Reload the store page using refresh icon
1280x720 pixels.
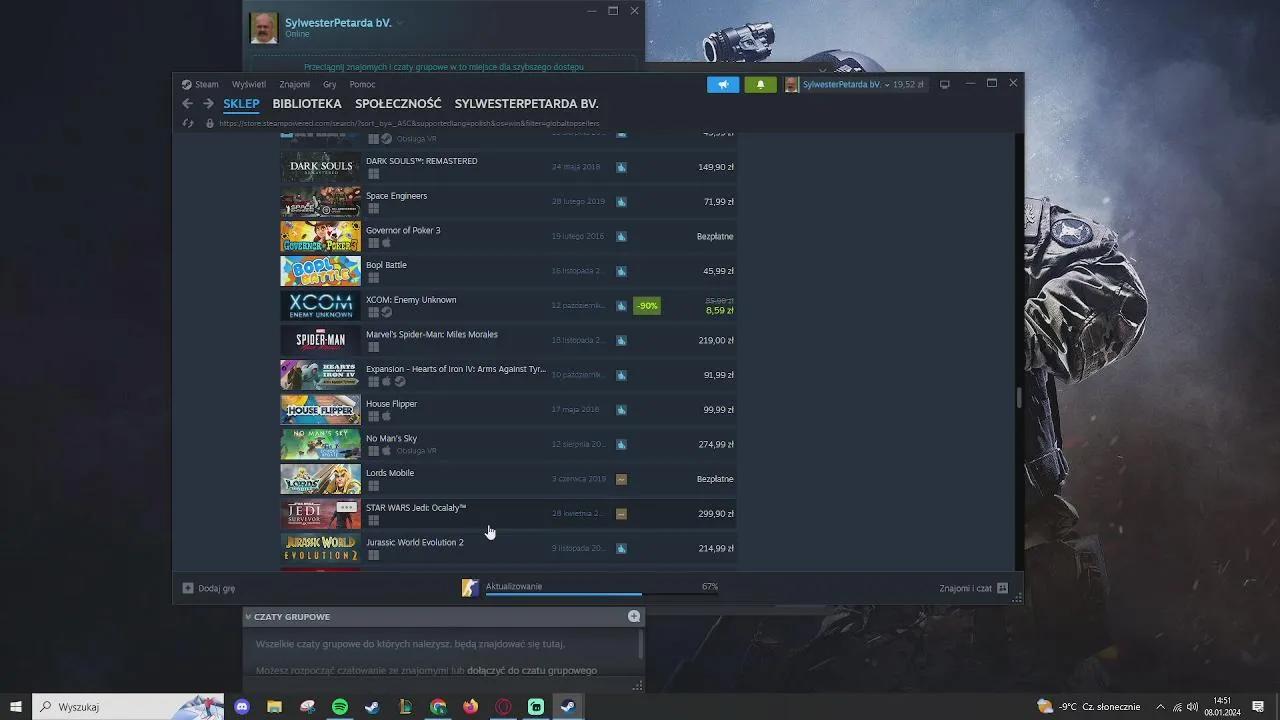point(188,123)
